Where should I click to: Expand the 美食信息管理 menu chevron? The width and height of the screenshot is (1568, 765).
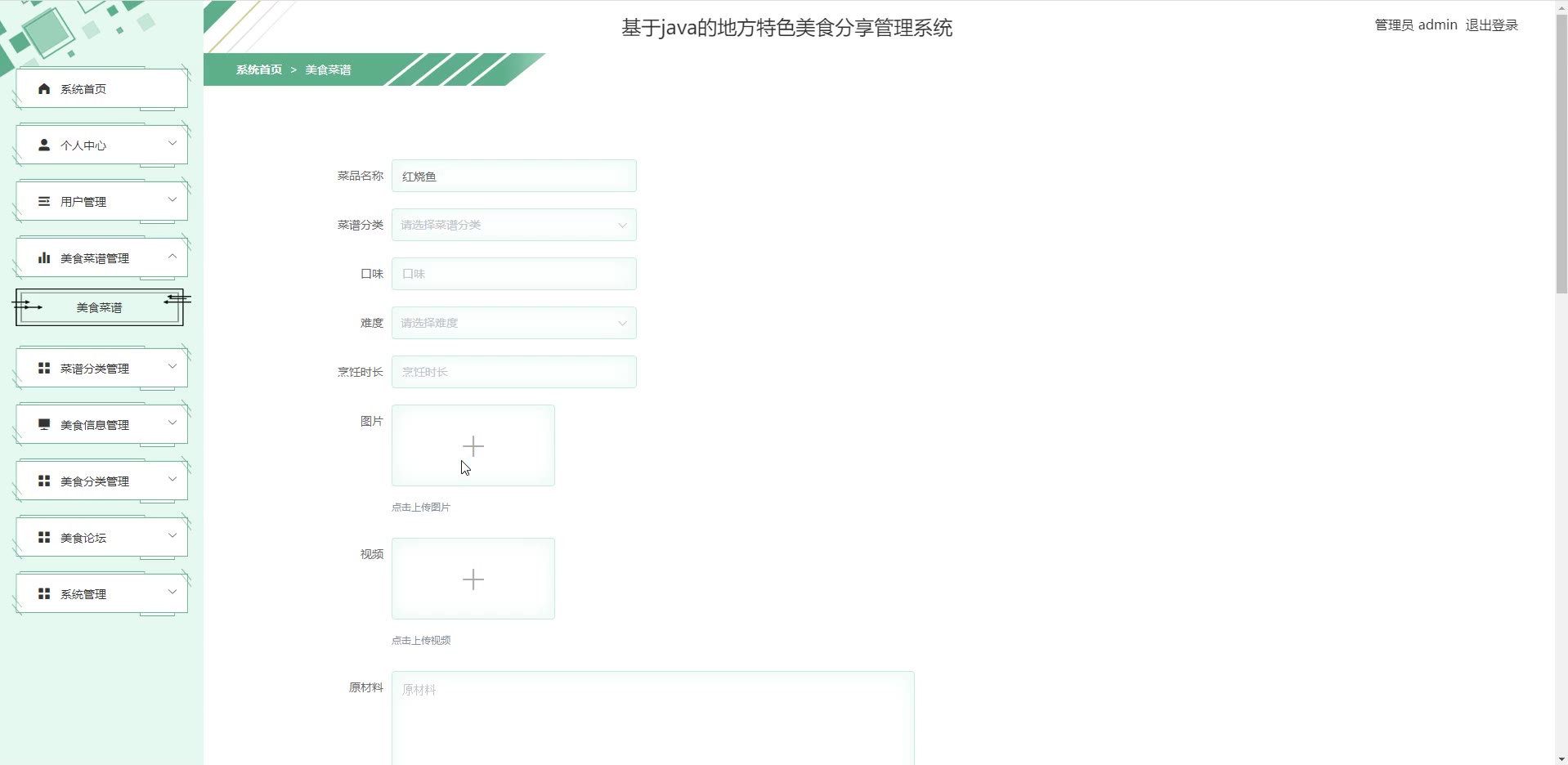click(x=172, y=423)
